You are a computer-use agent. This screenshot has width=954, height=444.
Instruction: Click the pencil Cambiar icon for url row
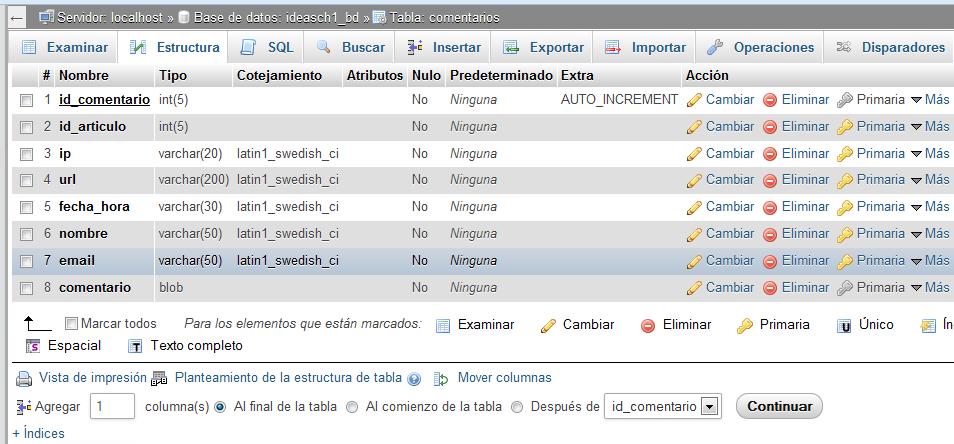pos(694,181)
